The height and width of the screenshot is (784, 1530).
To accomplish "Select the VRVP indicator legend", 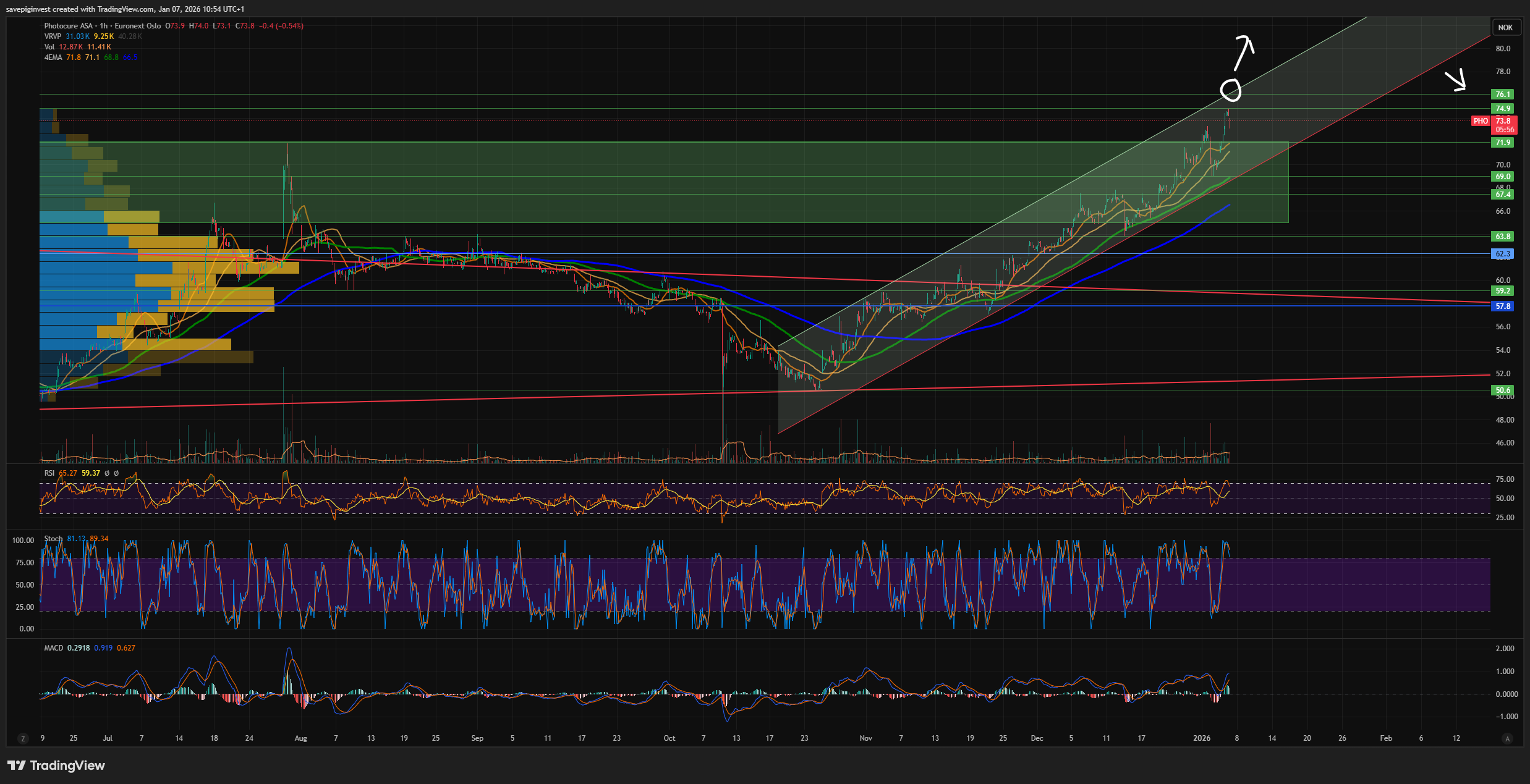I will click(53, 36).
